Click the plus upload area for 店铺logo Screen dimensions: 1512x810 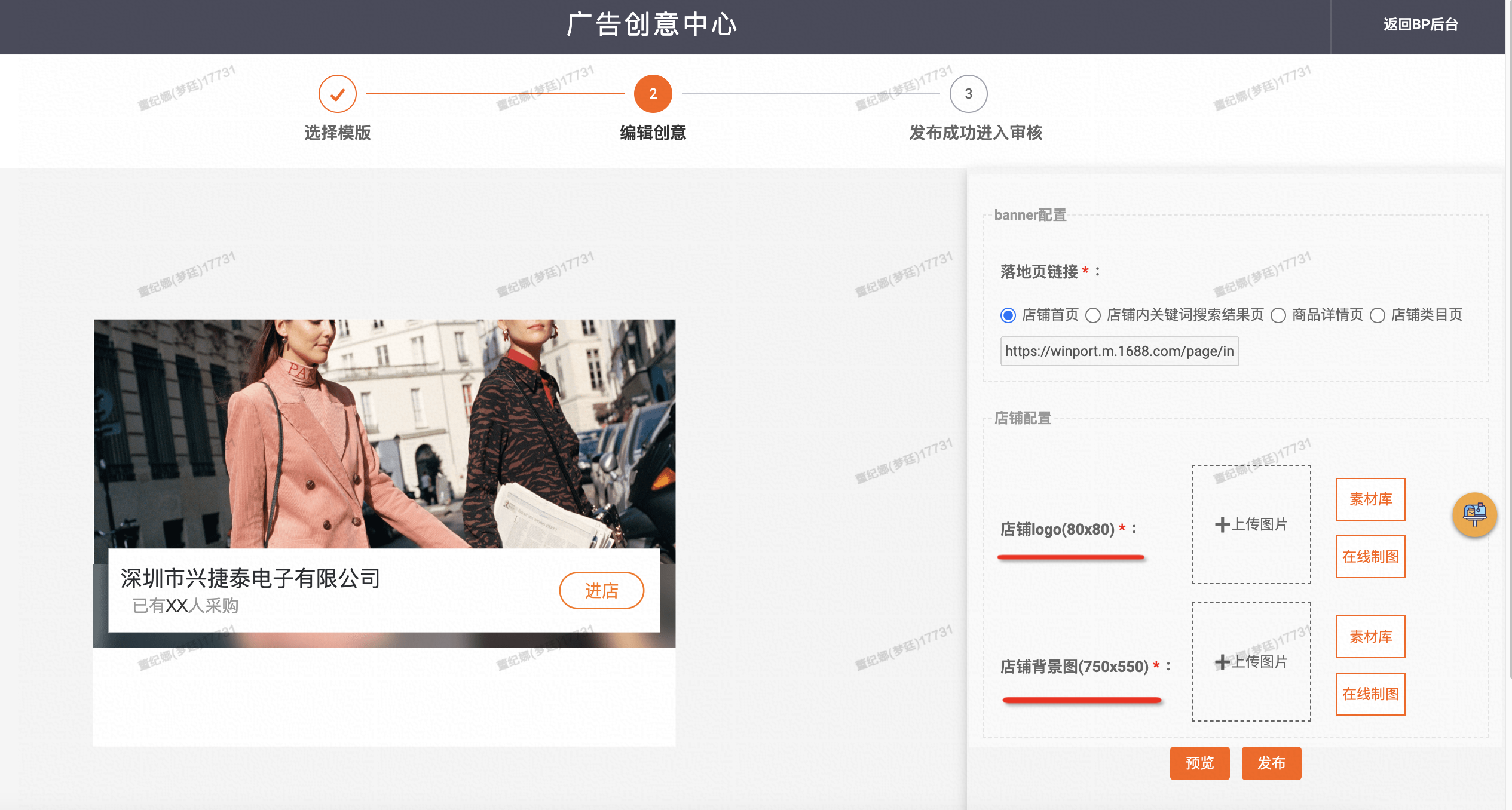[1251, 524]
